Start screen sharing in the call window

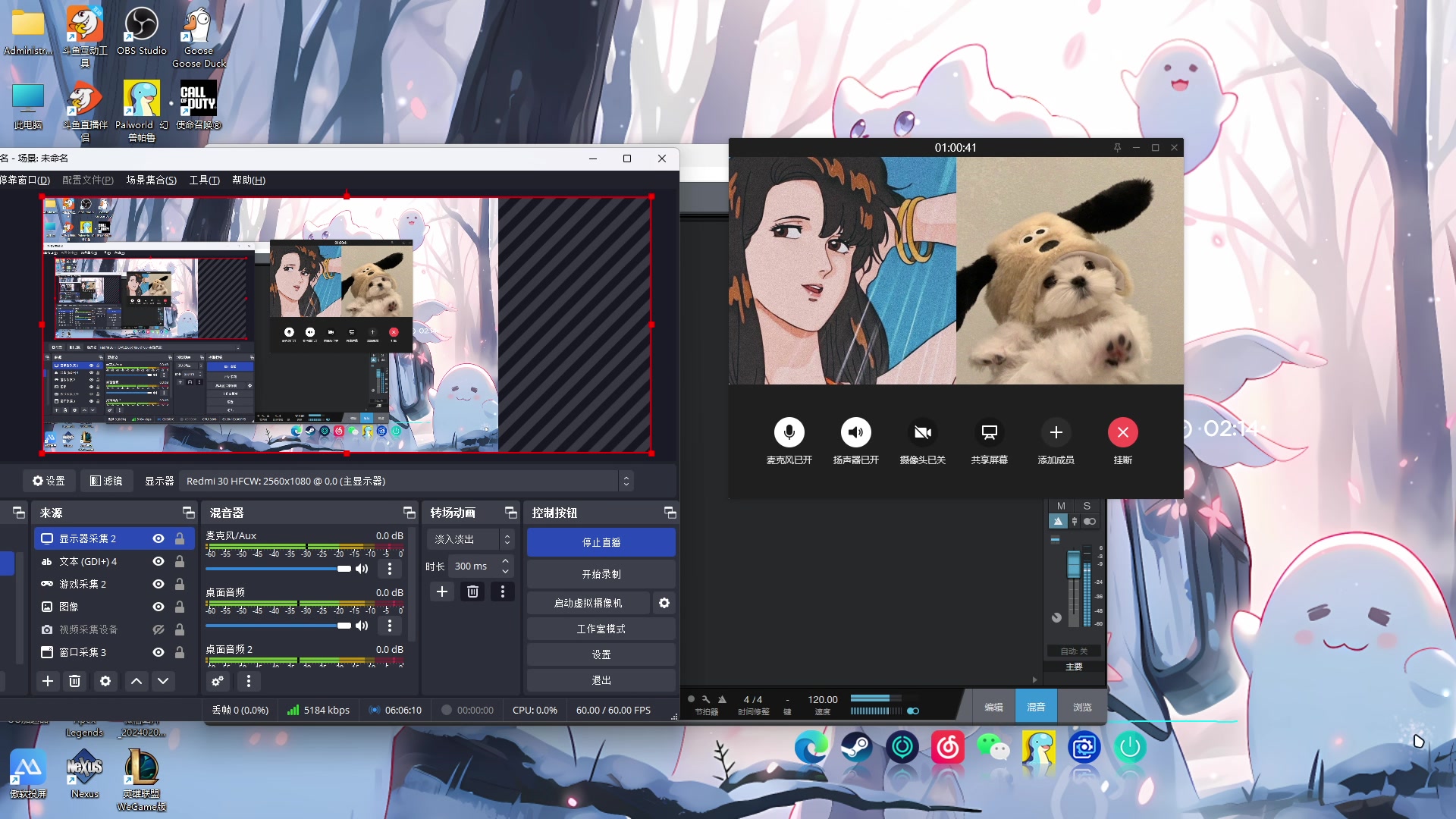(989, 432)
